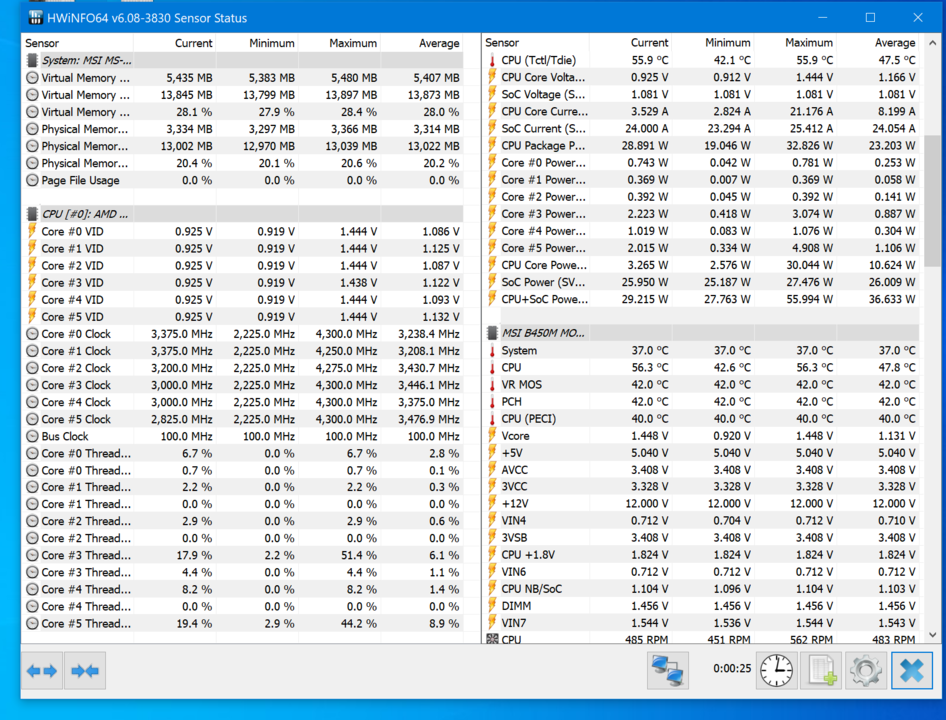This screenshot has width=946, height=720.
Task: Click thermometer icon next to PCH
Action: click(492, 402)
